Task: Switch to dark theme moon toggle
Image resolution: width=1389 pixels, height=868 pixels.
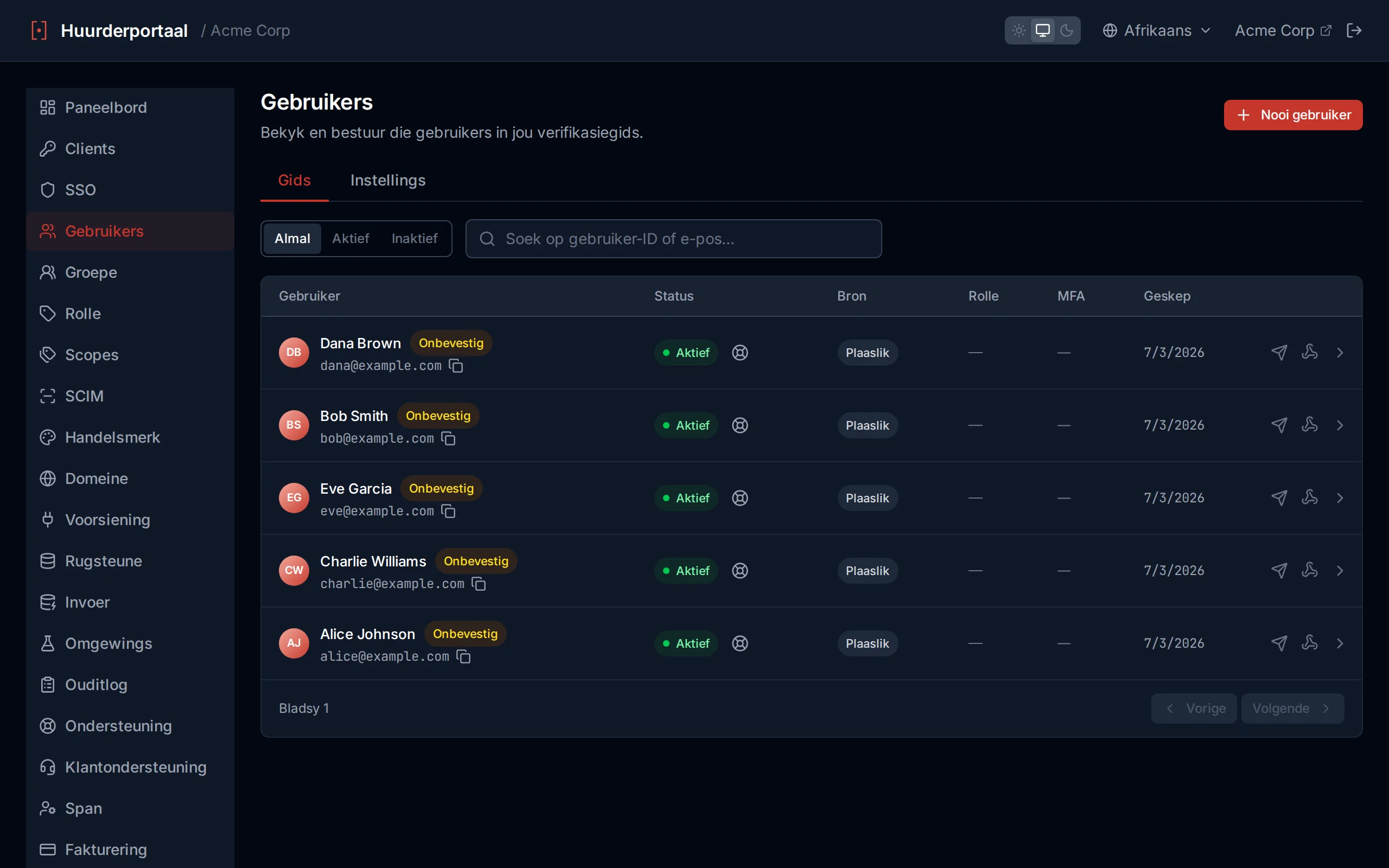Action: tap(1066, 30)
